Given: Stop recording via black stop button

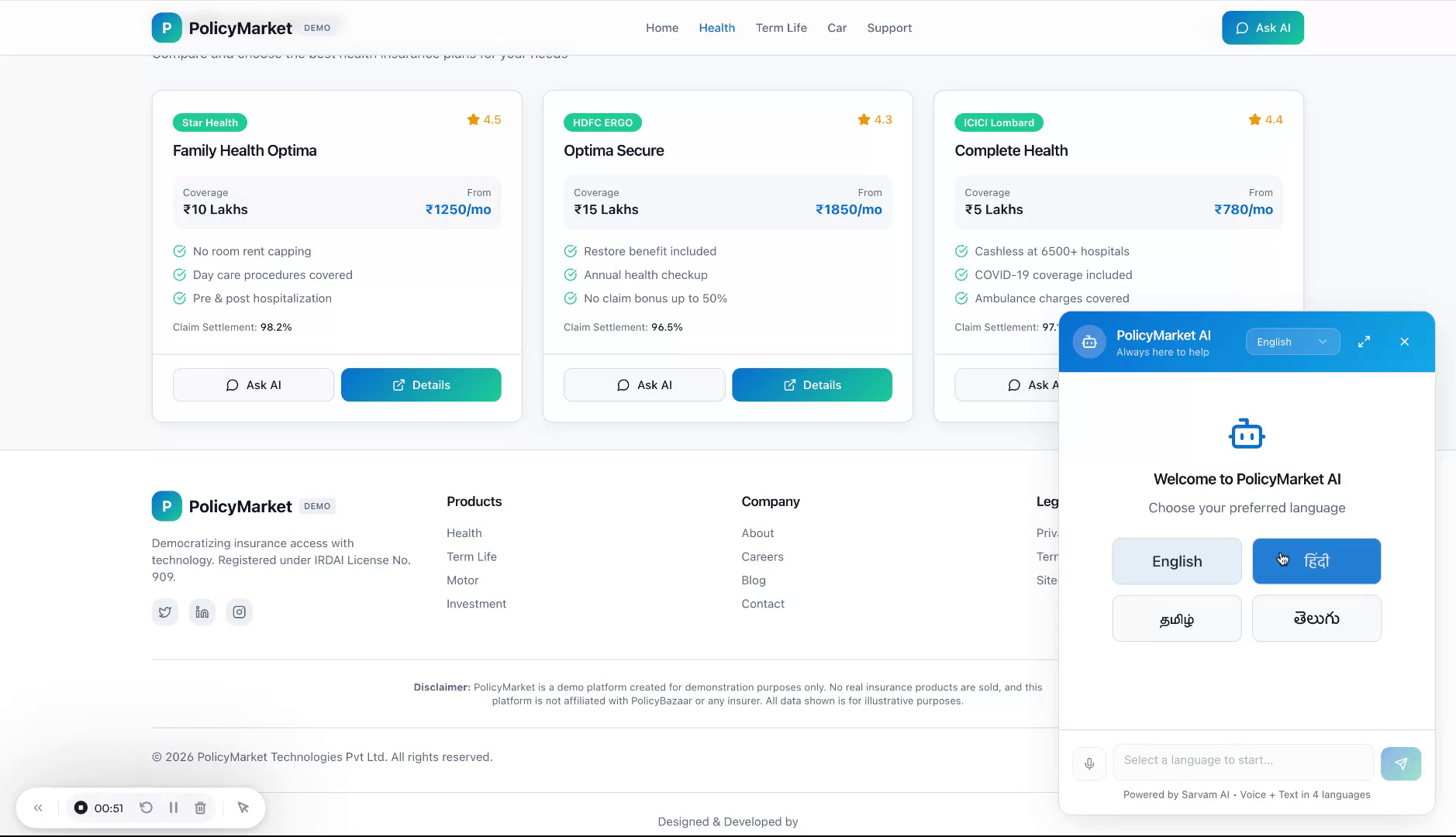Looking at the screenshot, I should click(x=81, y=807).
